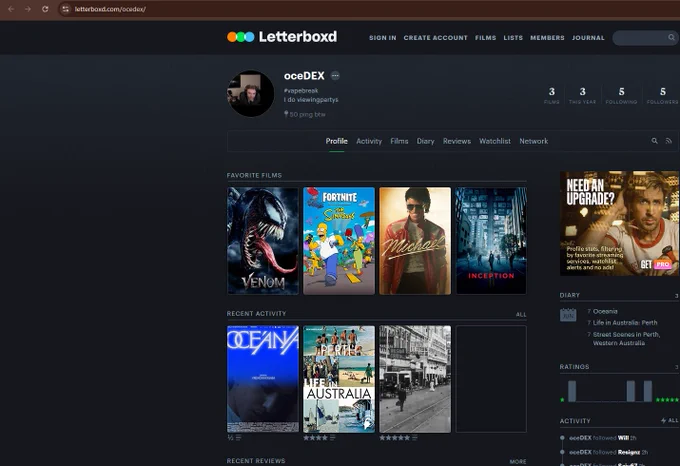Click review icon under Life in Australia poster
Image resolution: width=680 pixels, height=466 pixels.
[332, 438]
